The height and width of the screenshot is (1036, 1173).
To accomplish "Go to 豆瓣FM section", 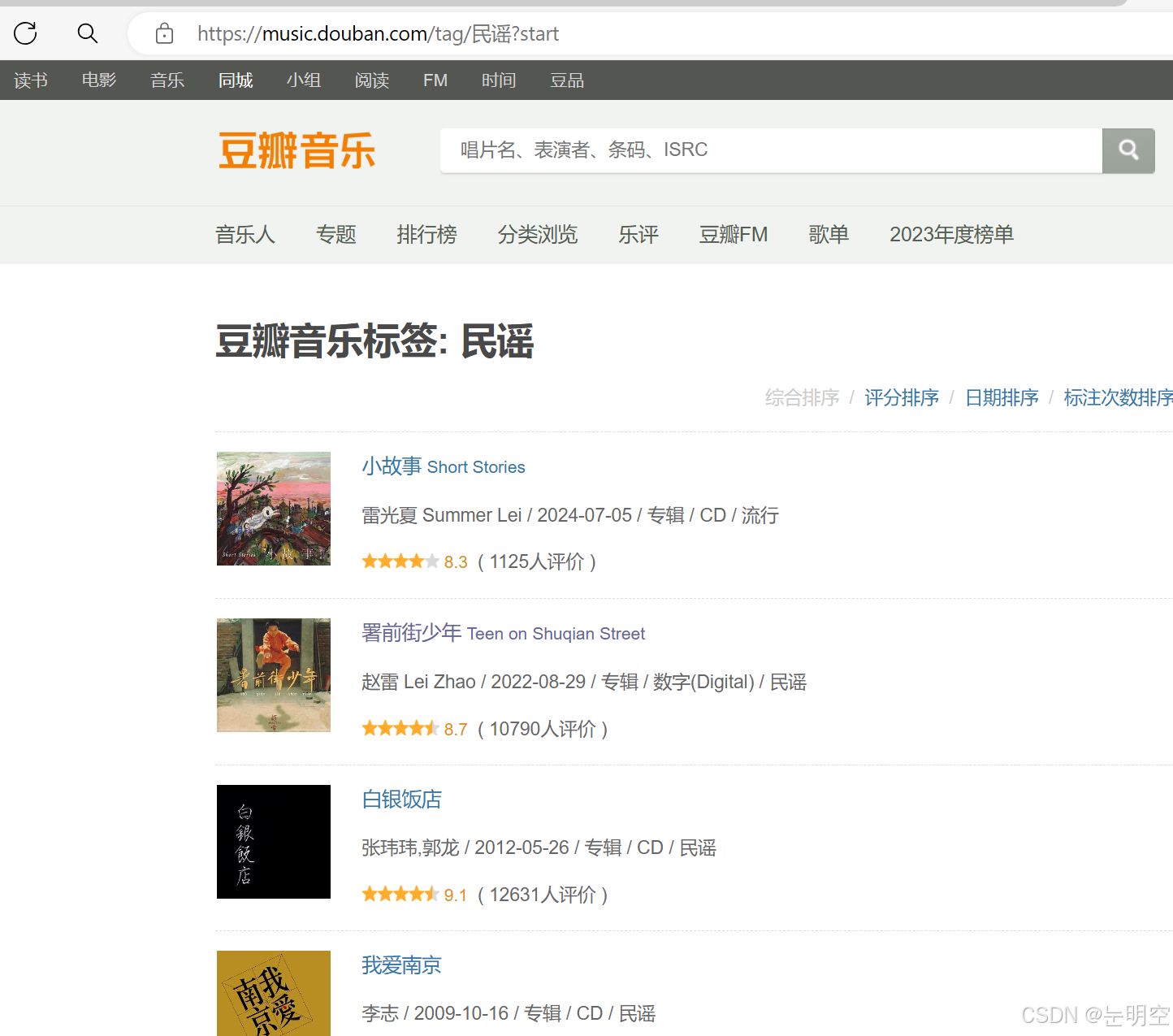I will click(734, 235).
